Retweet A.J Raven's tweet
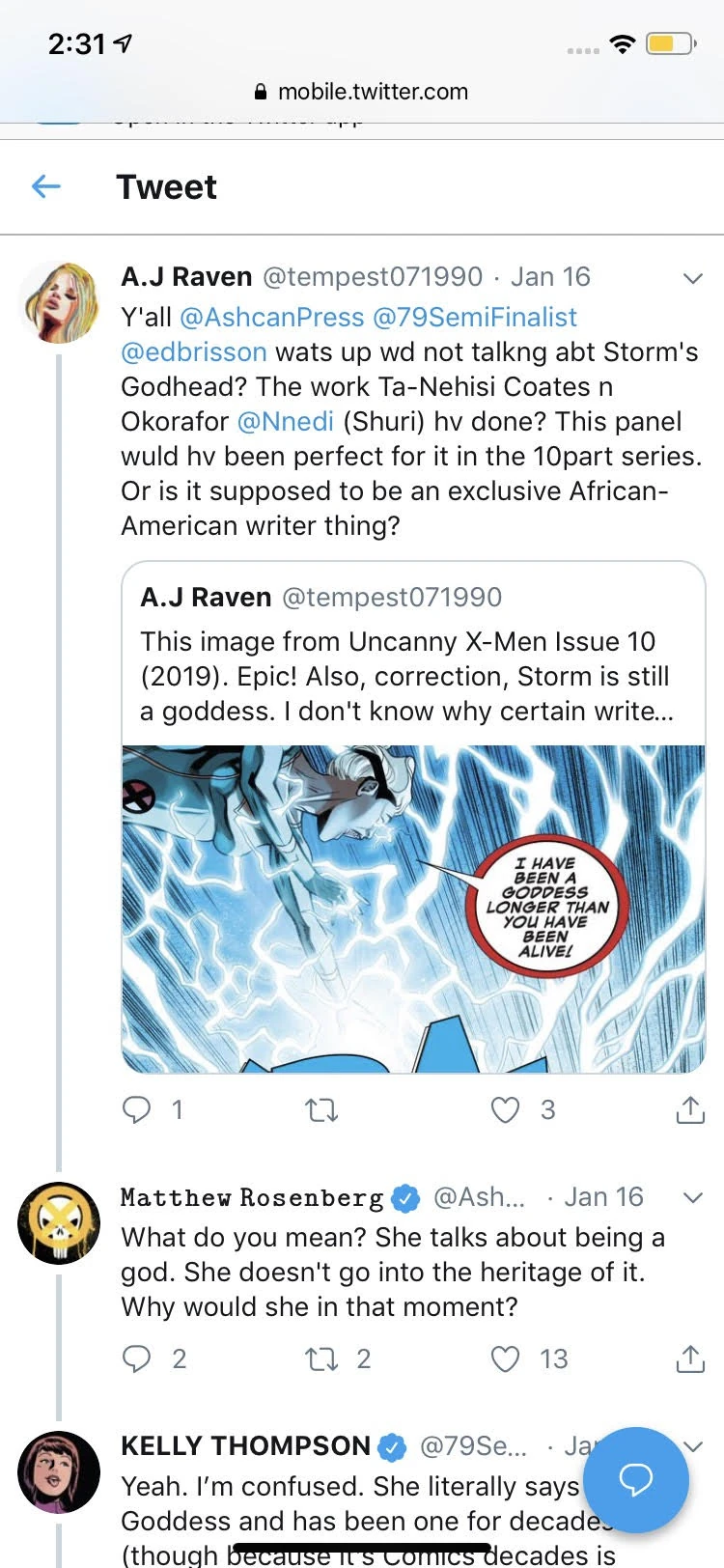 click(321, 1110)
